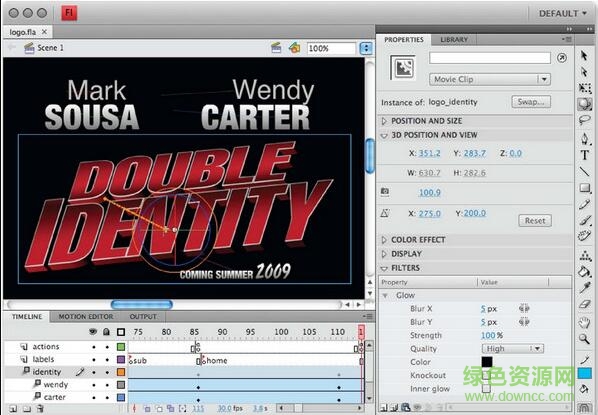Click the Adobe Flash Fl application icon
The height and width of the screenshot is (415, 598).
click(69, 13)
